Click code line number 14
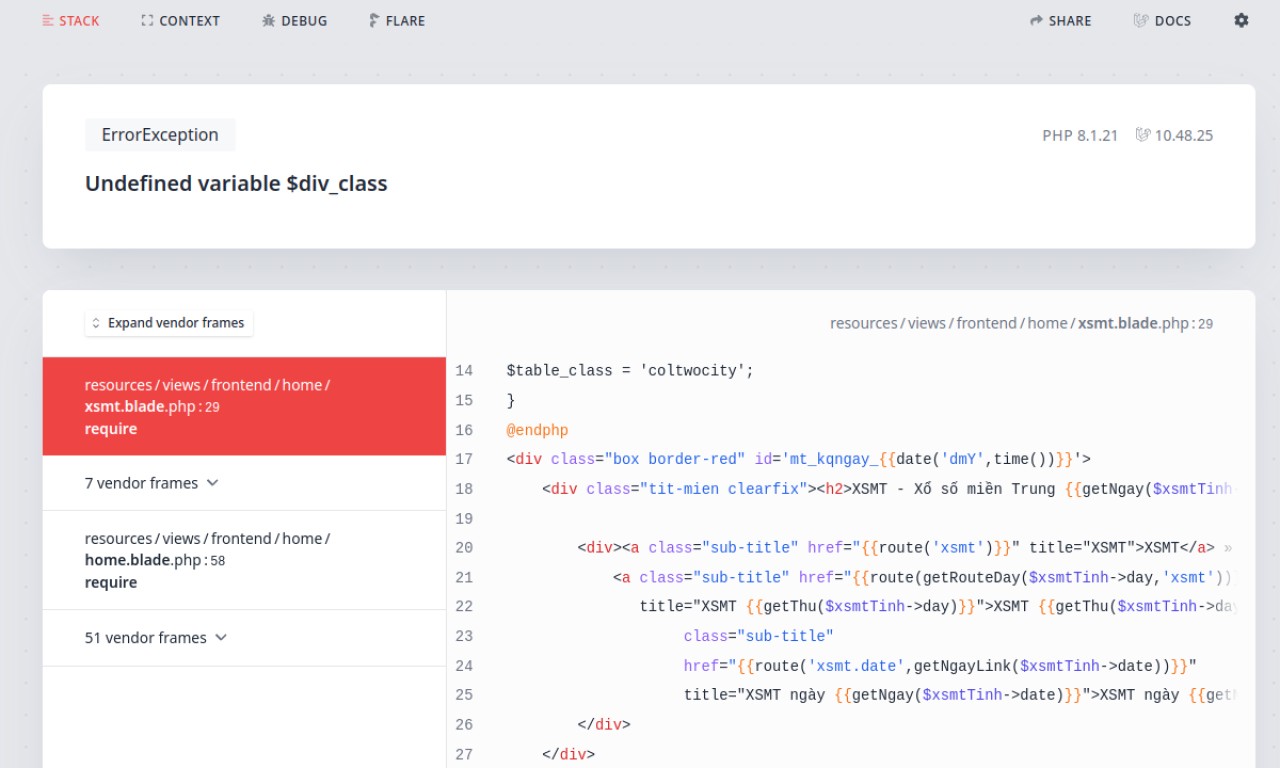Image resolution: width=1280 pixels, height=768 pixels. 464,371
